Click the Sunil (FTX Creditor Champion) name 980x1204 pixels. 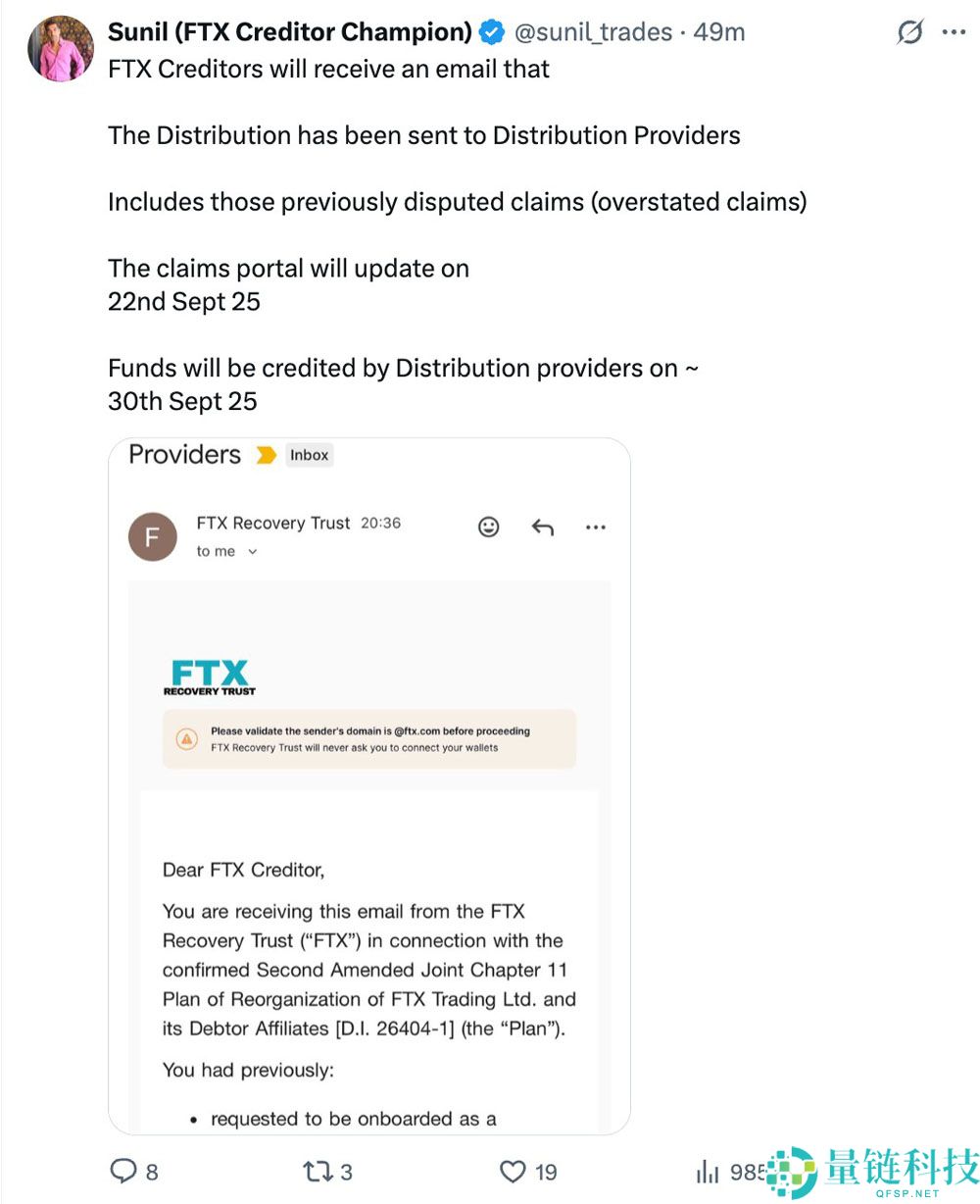tap(290, 32)
